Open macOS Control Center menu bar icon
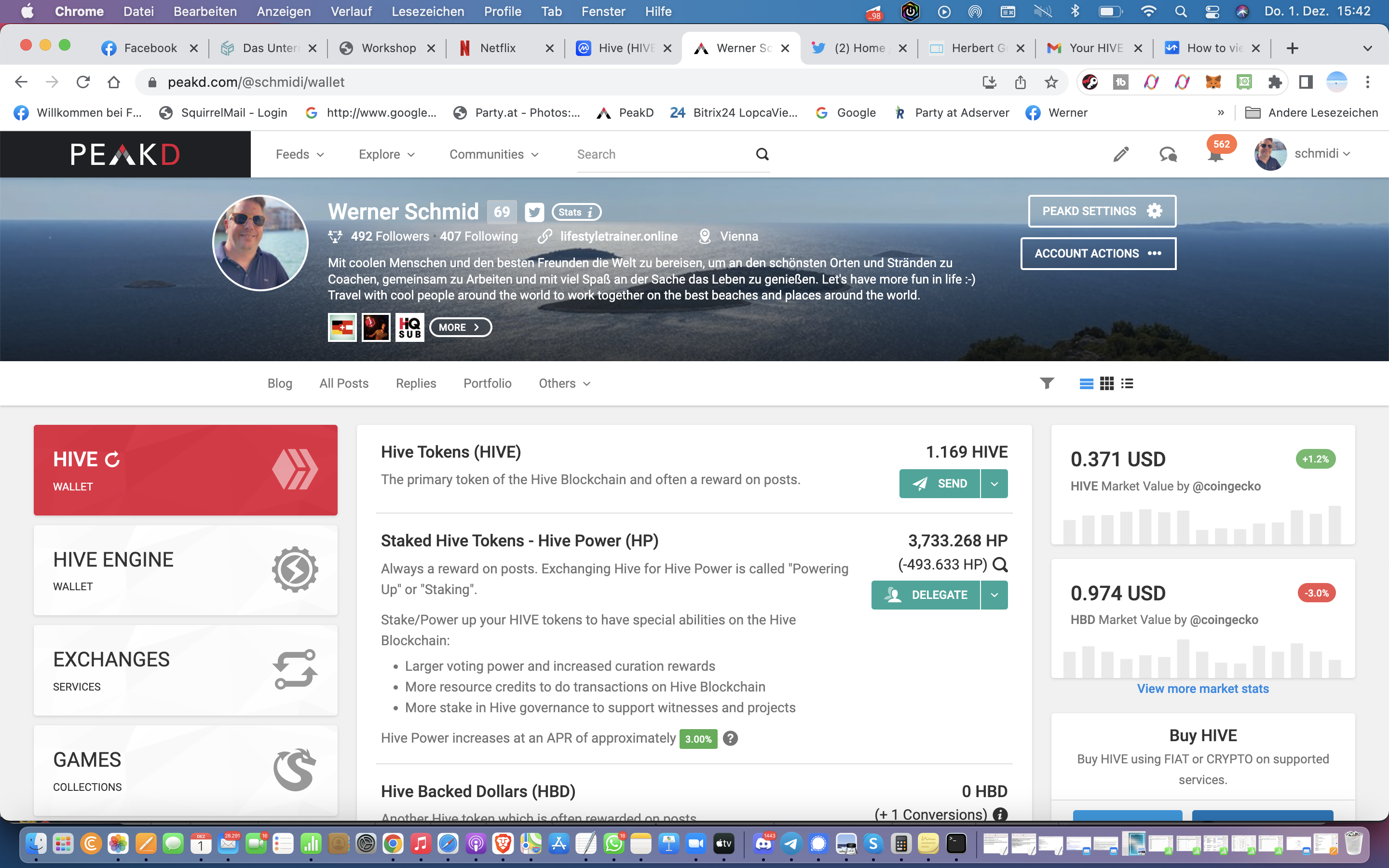This screenshot has width=1389, height=868. pos(1212,12)
